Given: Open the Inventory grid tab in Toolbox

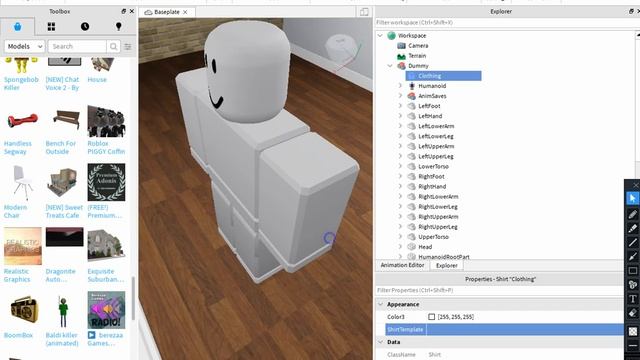Looking at the screenshot, I should (51, 27).
